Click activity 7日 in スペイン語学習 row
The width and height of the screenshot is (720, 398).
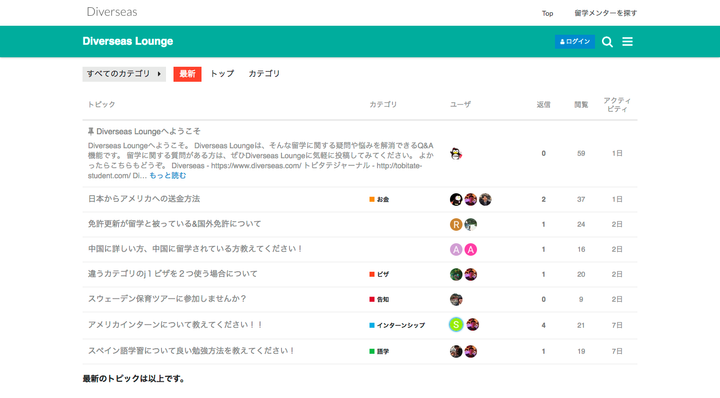(x=617, y=351)
